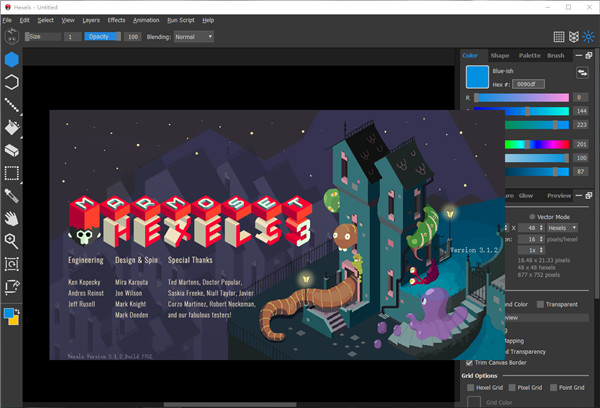The height and width of the screenshot is (408, 600).
Task: Click the Blue-ish color swatch
Action: 476,76
